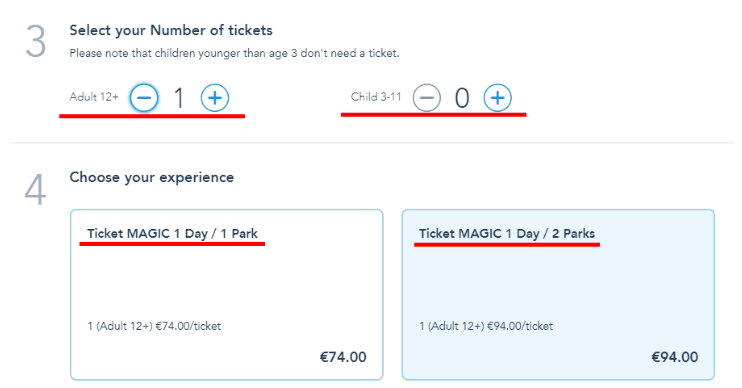
Task: Click the 'Adult 12+' label
Action: (x=94, y=97)
